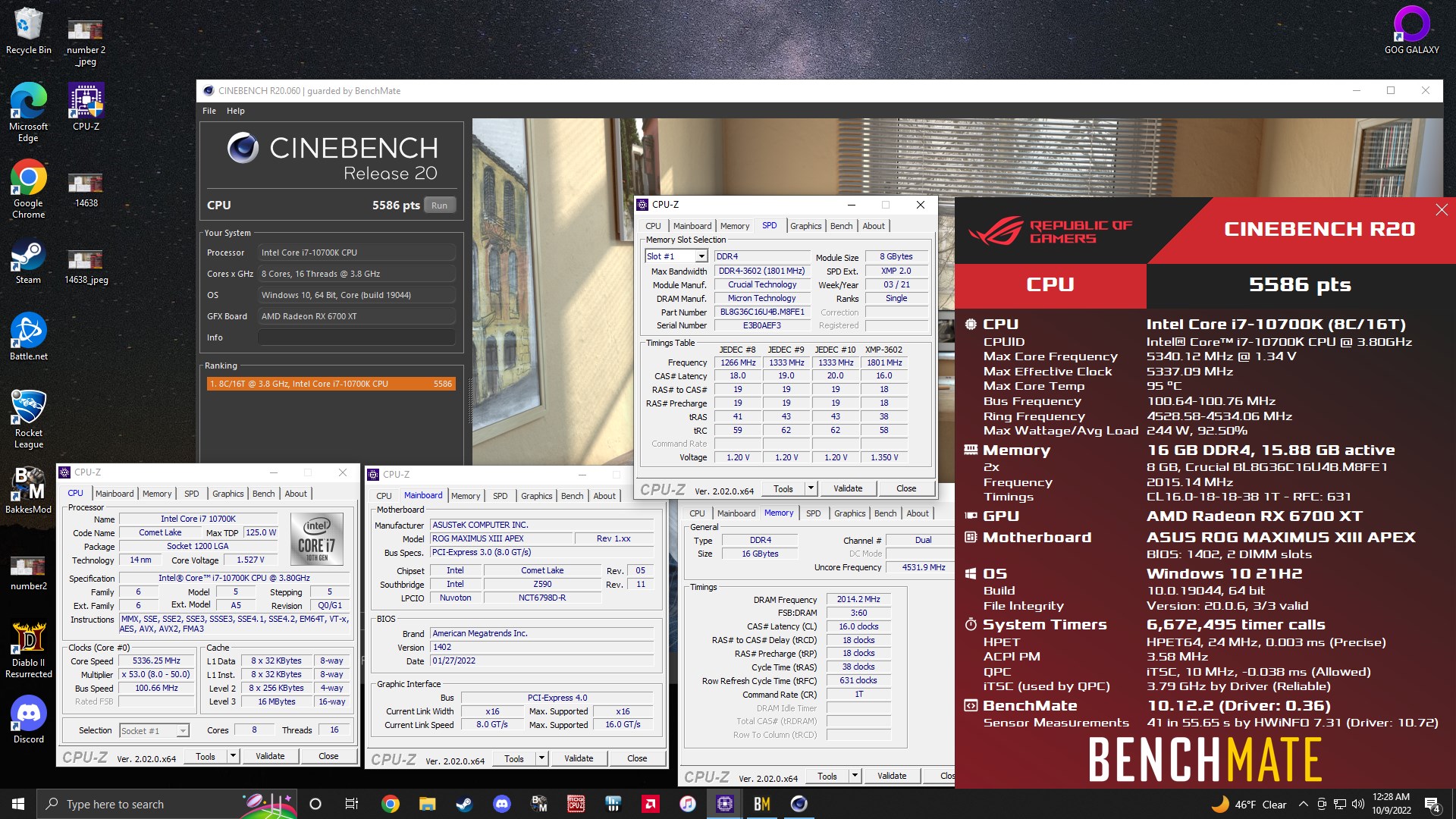The height and width of the screenshot is (819, 1456).
Task: Select the Discord desktop shortcut
Action: coord(28,720)
